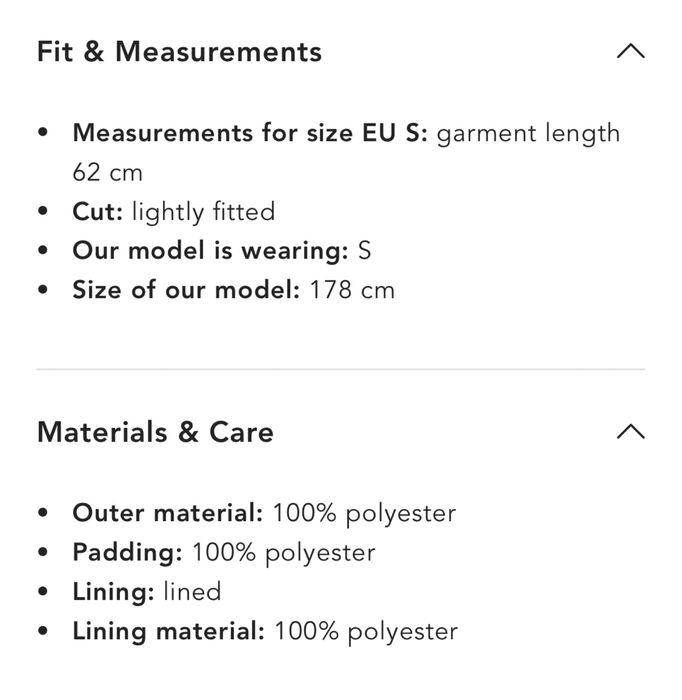Click the "Lining material" label
The image size is (682, 700).
click(169, 631)
